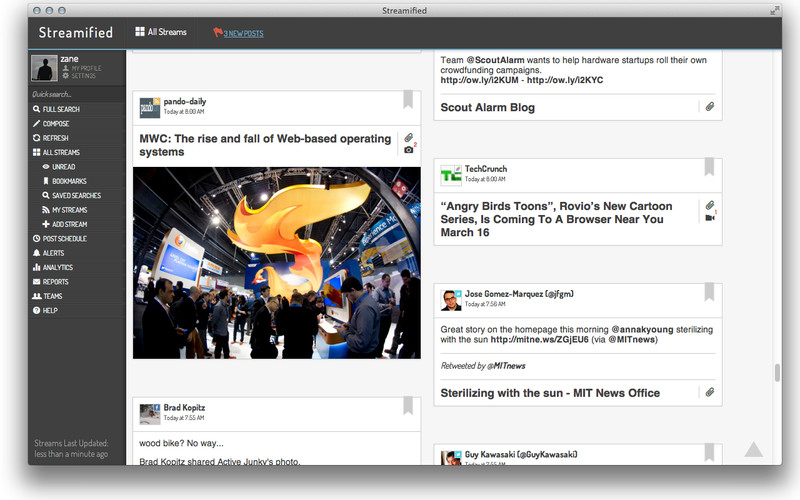Open Bookmarks in the sidebar
This screenshot has height=500, width=800.
(x=64, y=181)
